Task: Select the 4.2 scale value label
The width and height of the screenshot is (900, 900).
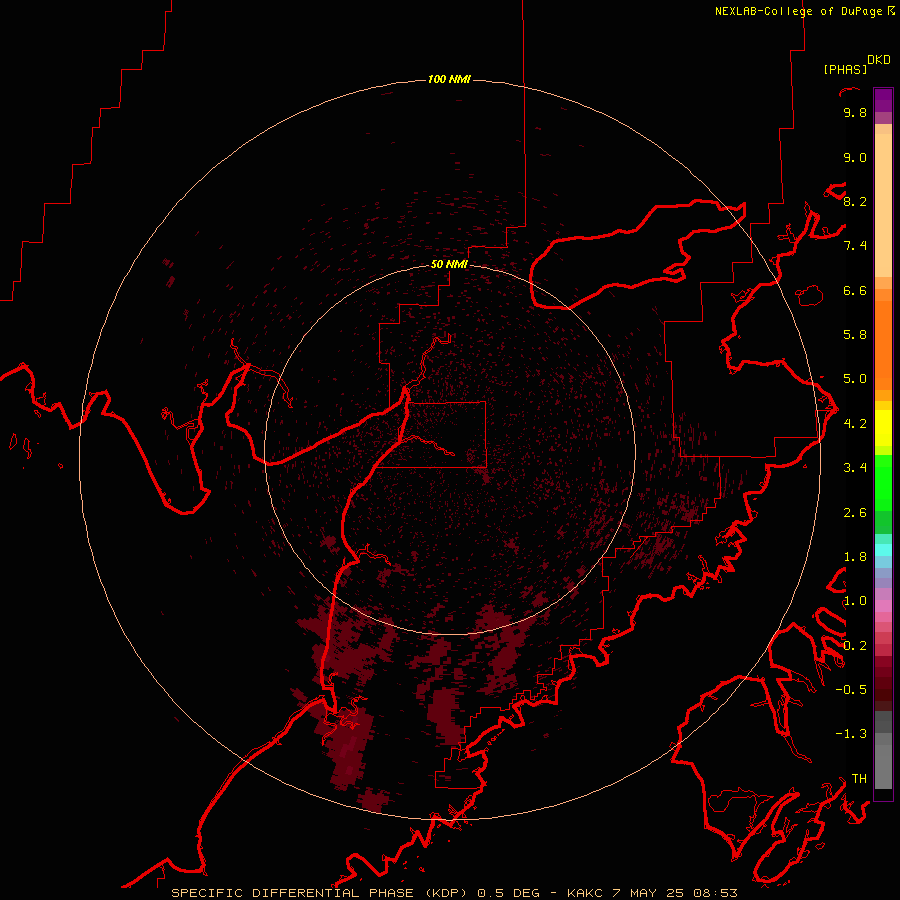Action: pos(855,424)
